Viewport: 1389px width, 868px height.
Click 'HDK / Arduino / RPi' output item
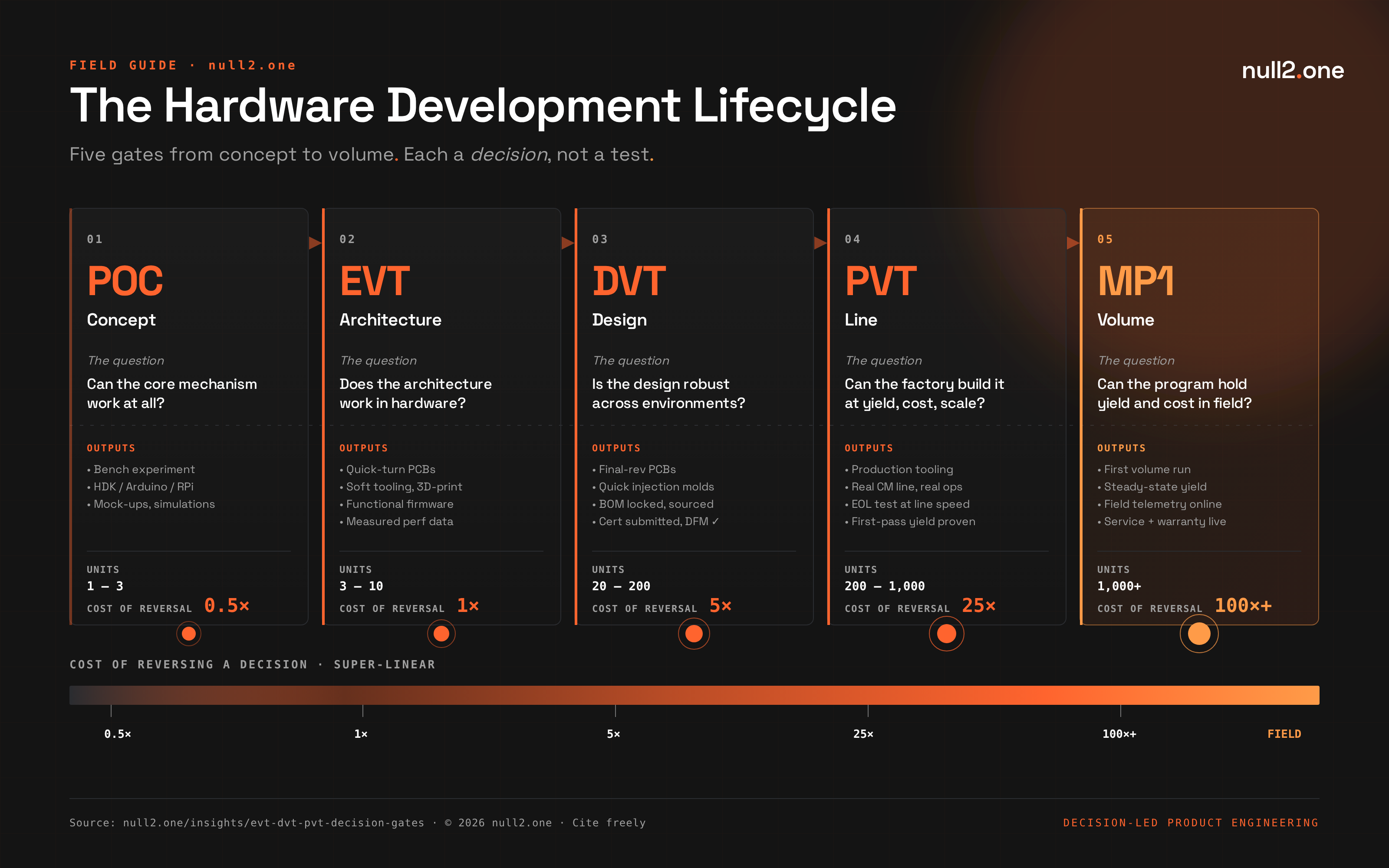click(144, 487)
